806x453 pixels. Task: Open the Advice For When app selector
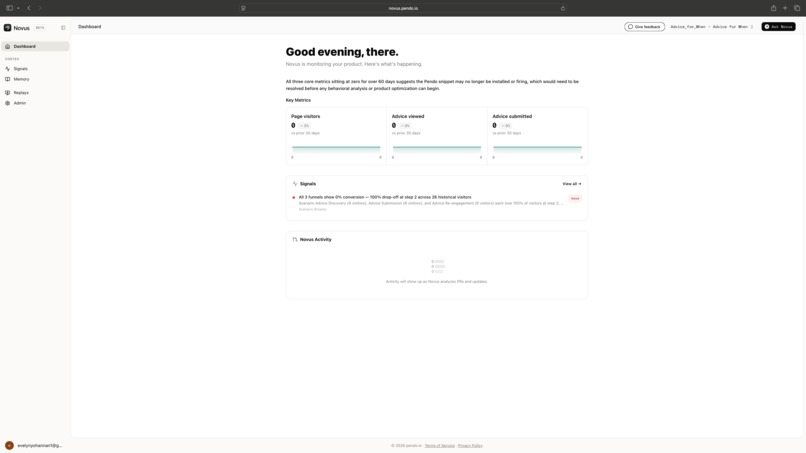tap(732, 27)
